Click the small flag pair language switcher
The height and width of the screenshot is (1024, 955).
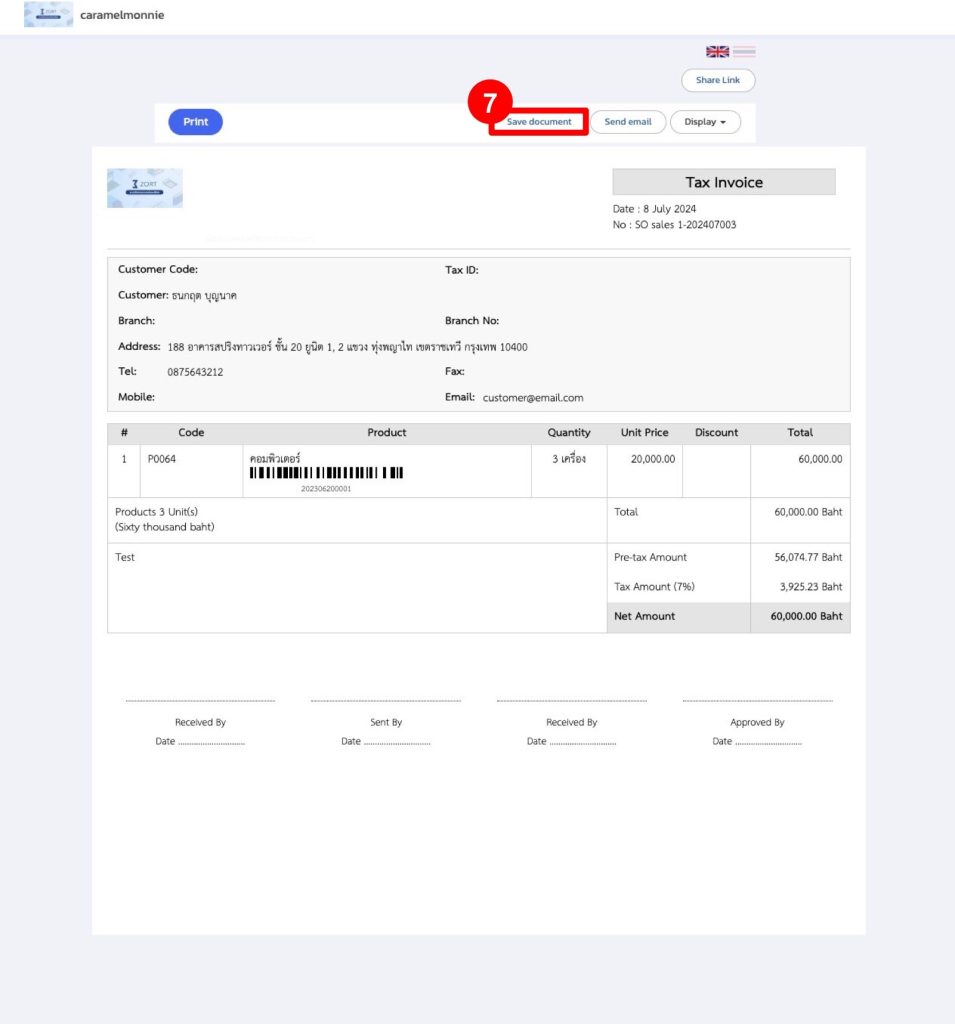coord(730,51)
